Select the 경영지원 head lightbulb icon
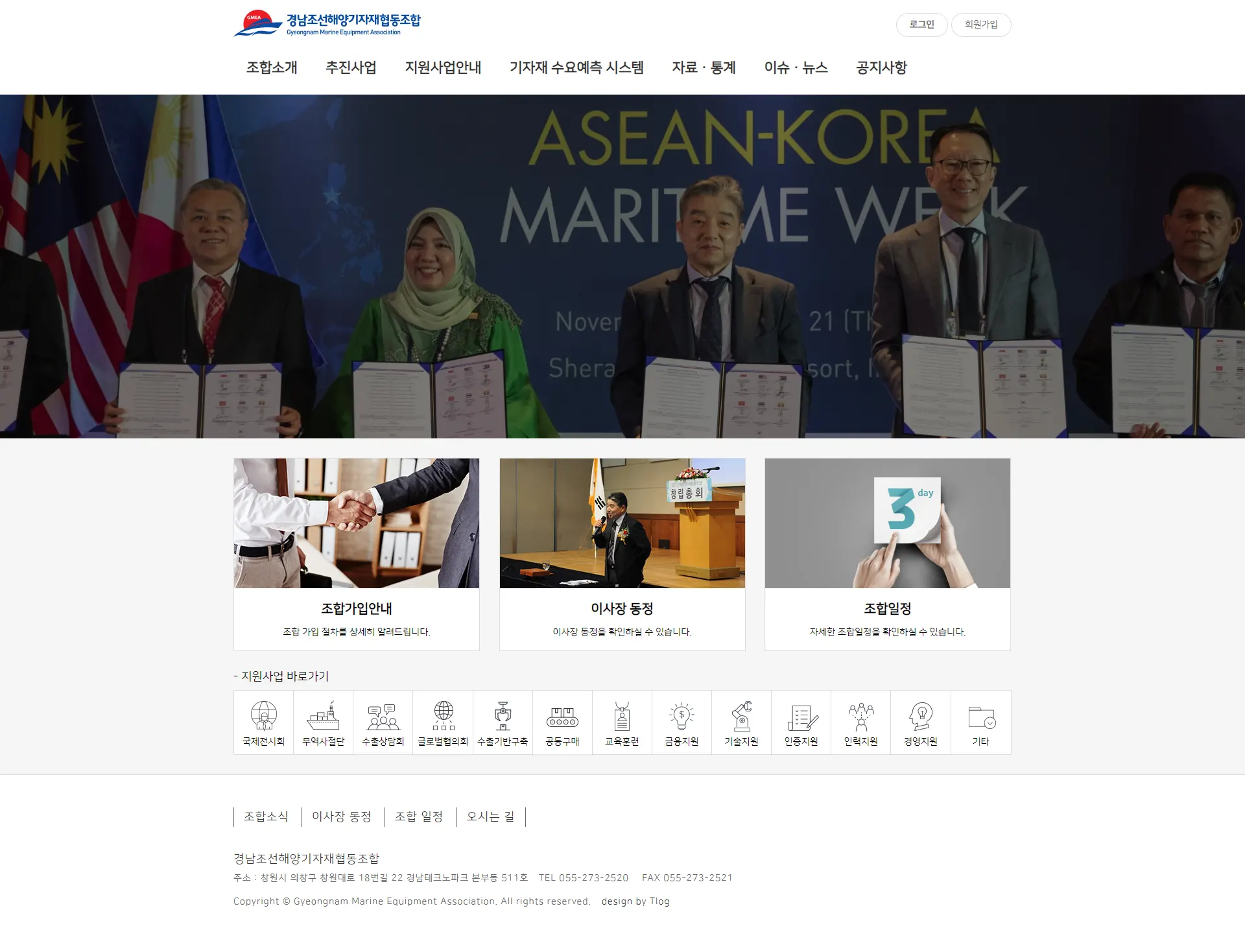1245x952 pixels. click(921, 717)
